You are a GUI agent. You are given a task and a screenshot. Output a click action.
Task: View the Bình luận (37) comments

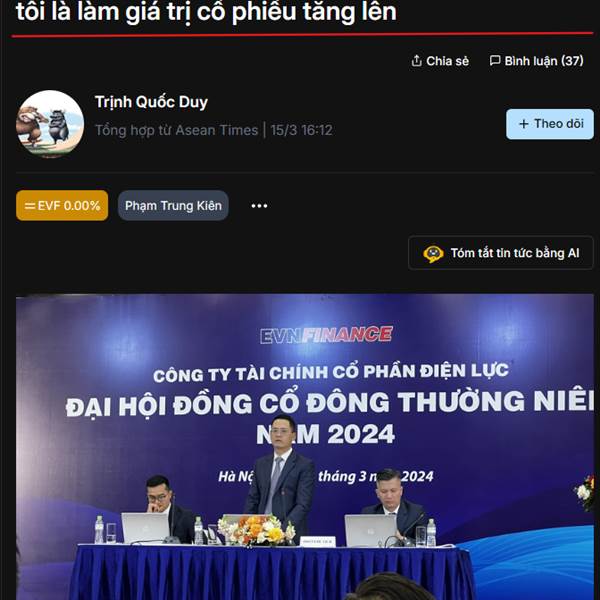pos(536,61)
